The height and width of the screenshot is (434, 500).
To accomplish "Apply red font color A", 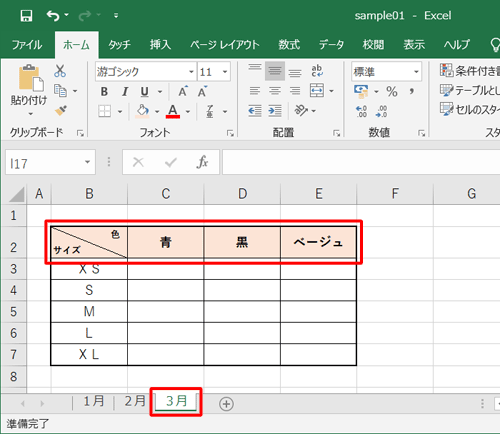I will (173, 111).
